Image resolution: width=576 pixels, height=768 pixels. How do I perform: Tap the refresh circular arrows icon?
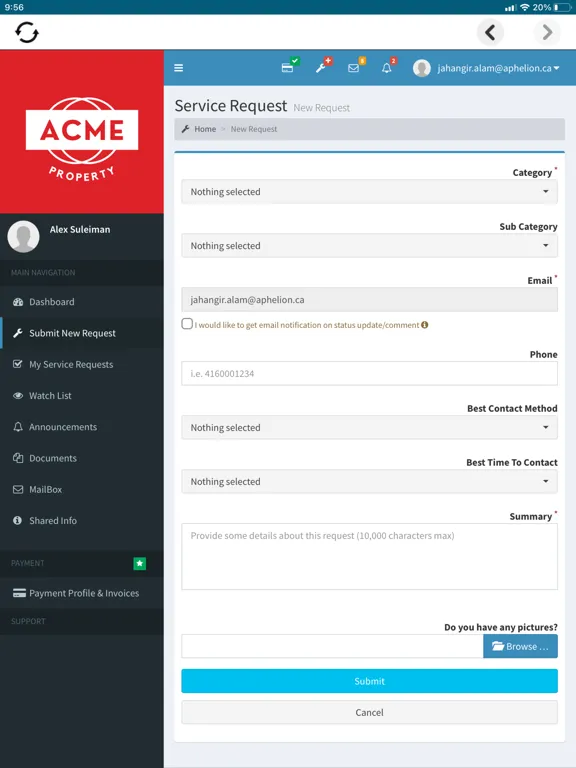(26, 32)
